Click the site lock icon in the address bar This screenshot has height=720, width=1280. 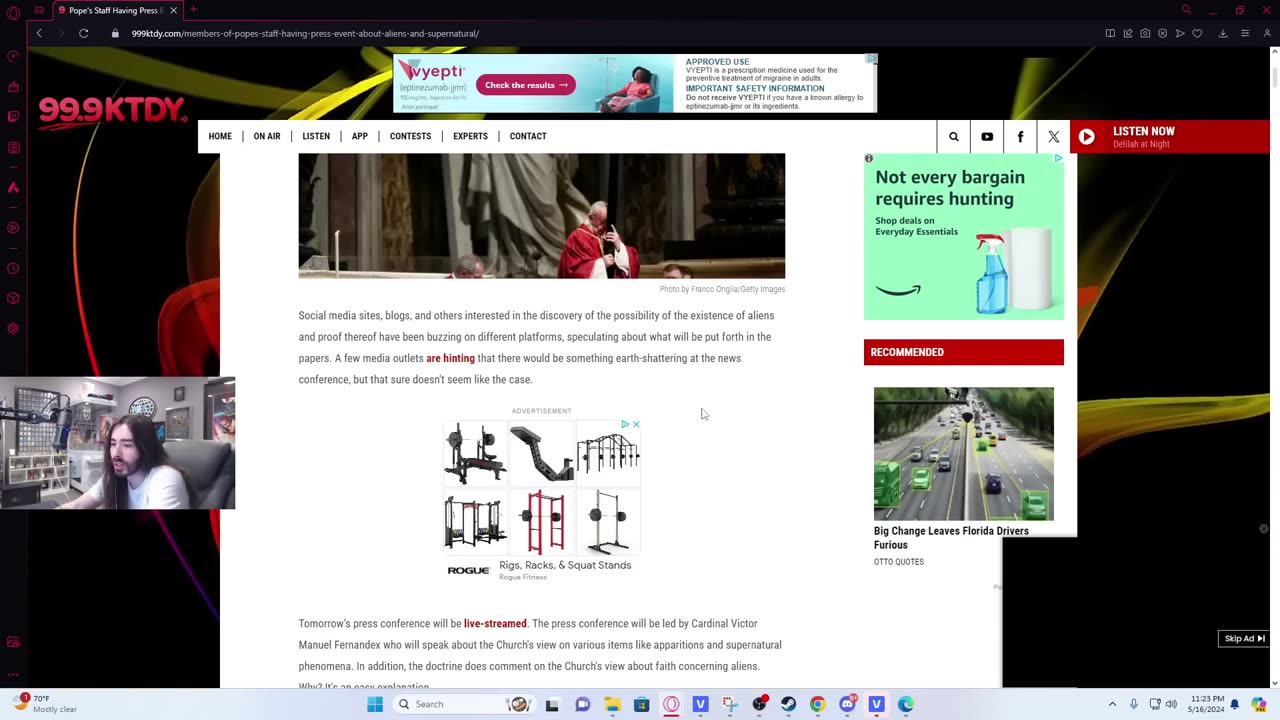115,33
